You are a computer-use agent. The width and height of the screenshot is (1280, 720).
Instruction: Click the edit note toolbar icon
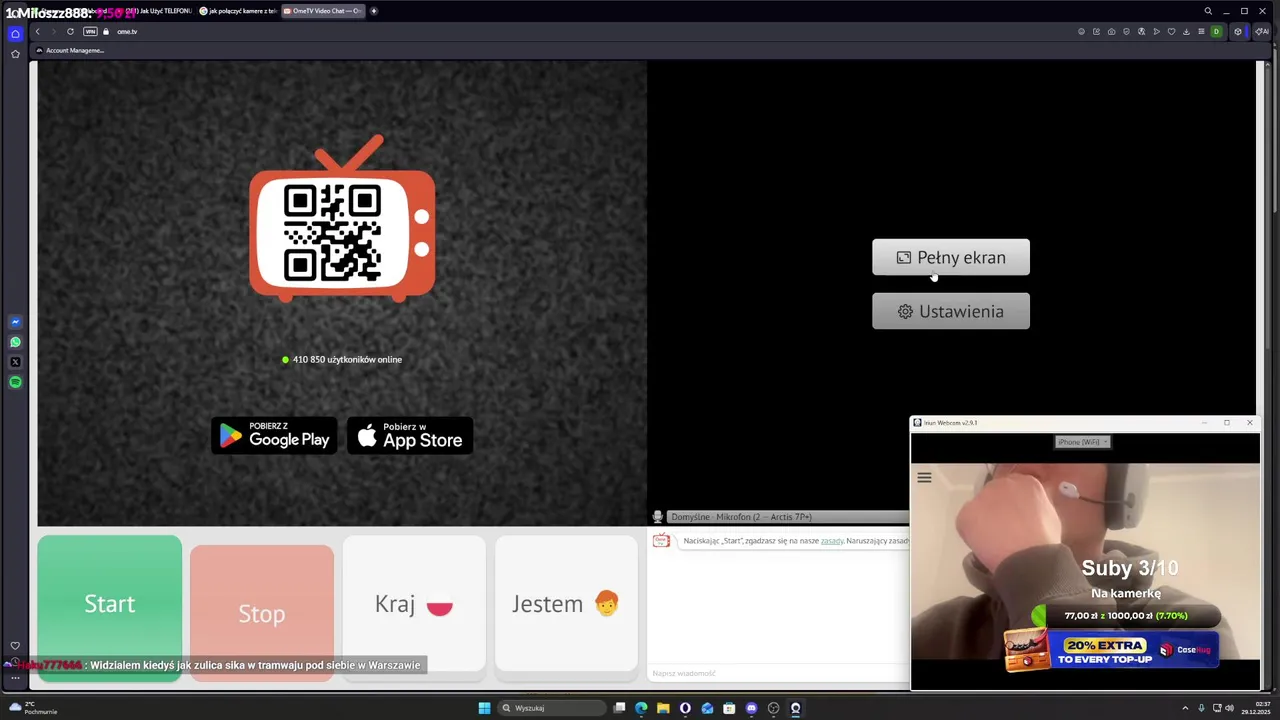coord(1096,31)
